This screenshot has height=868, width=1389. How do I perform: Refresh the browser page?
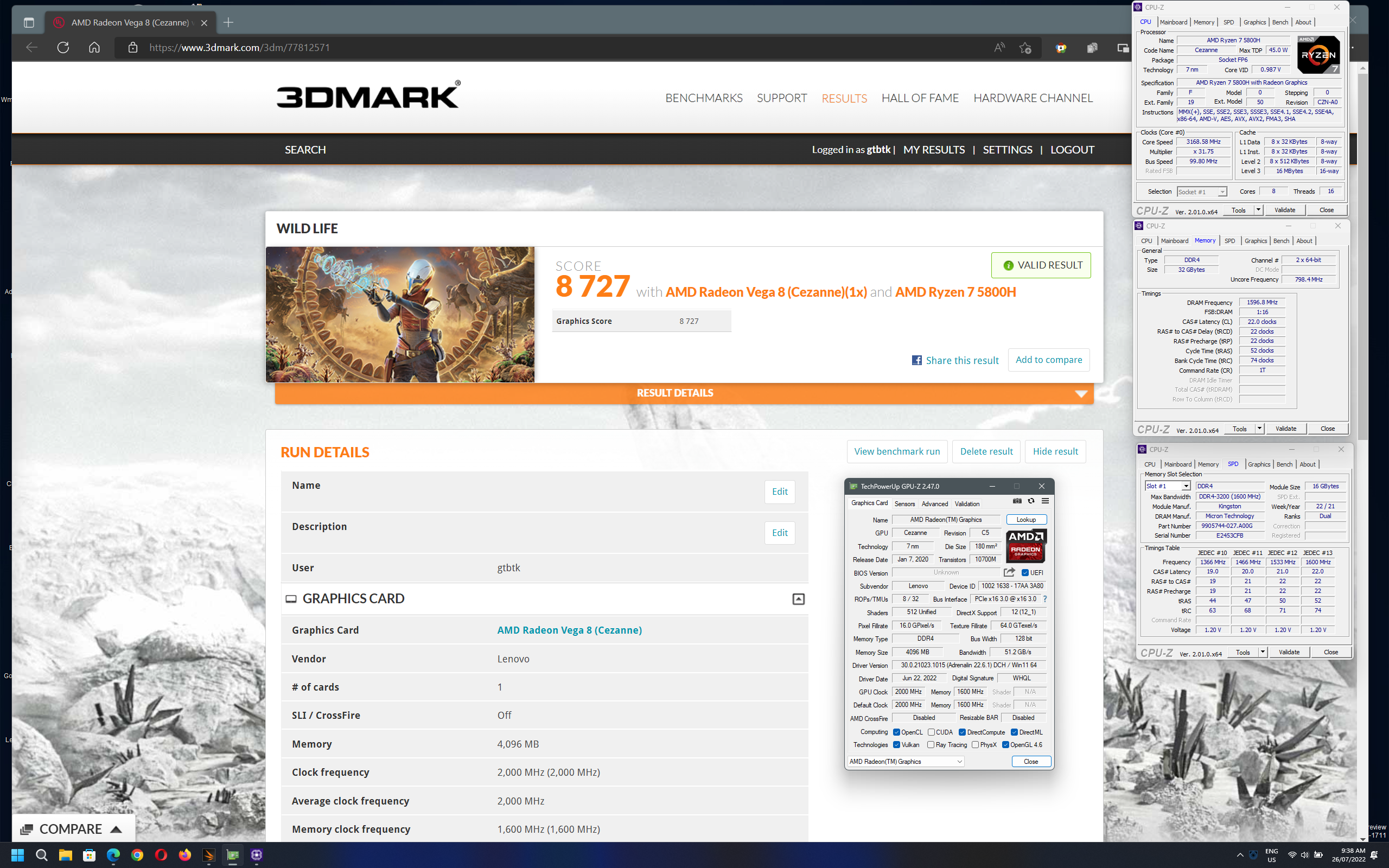[63, 48]
